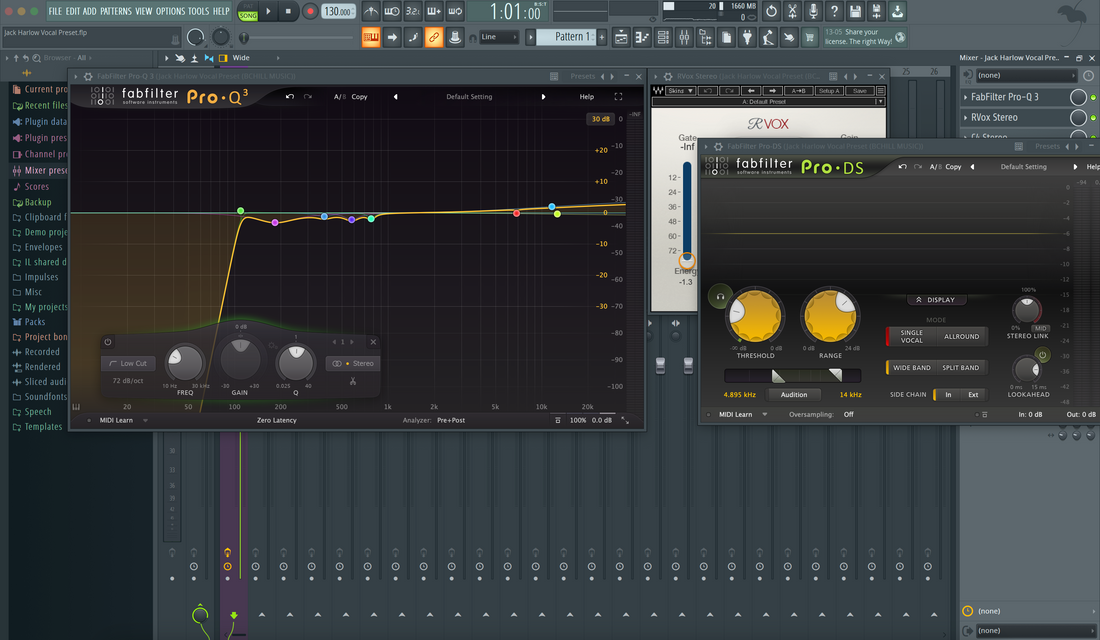Click the Pro-Q 3 full screen icon
Image resolution: width=1100 pixels, height=640 pixels.
(x=618, y=97)
